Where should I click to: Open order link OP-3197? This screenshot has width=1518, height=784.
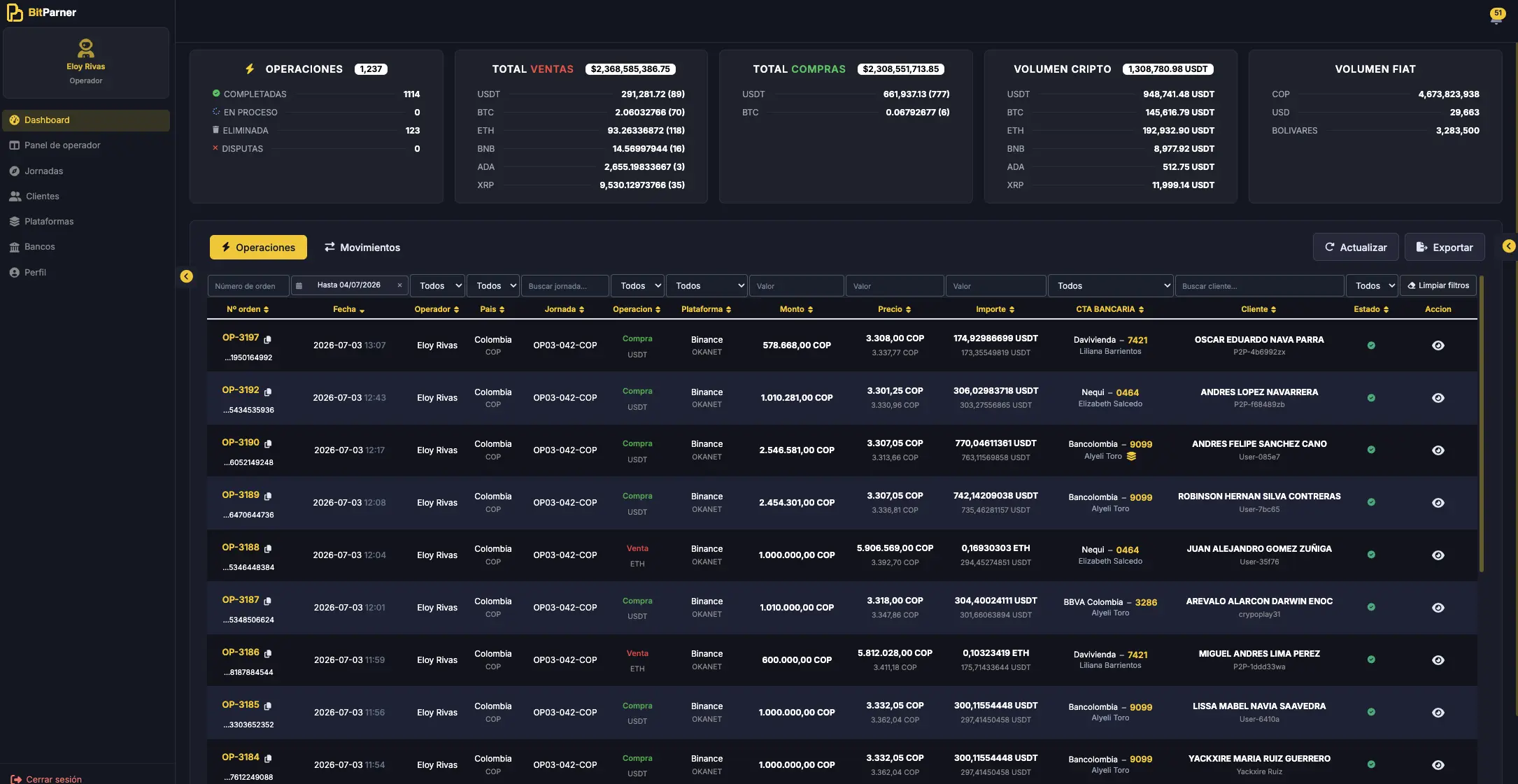241,337
